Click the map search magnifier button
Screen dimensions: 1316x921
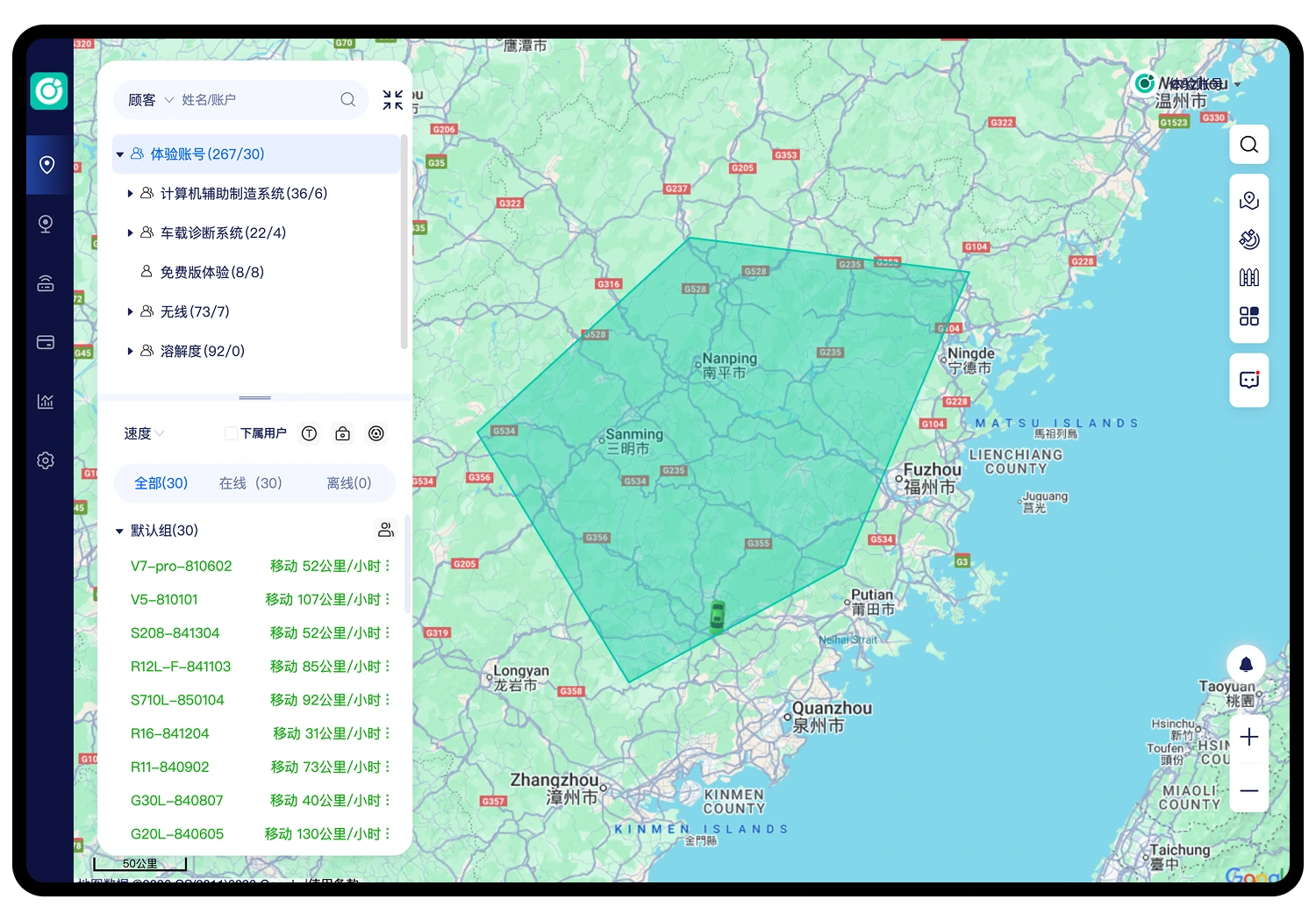tap(1248, 145)
